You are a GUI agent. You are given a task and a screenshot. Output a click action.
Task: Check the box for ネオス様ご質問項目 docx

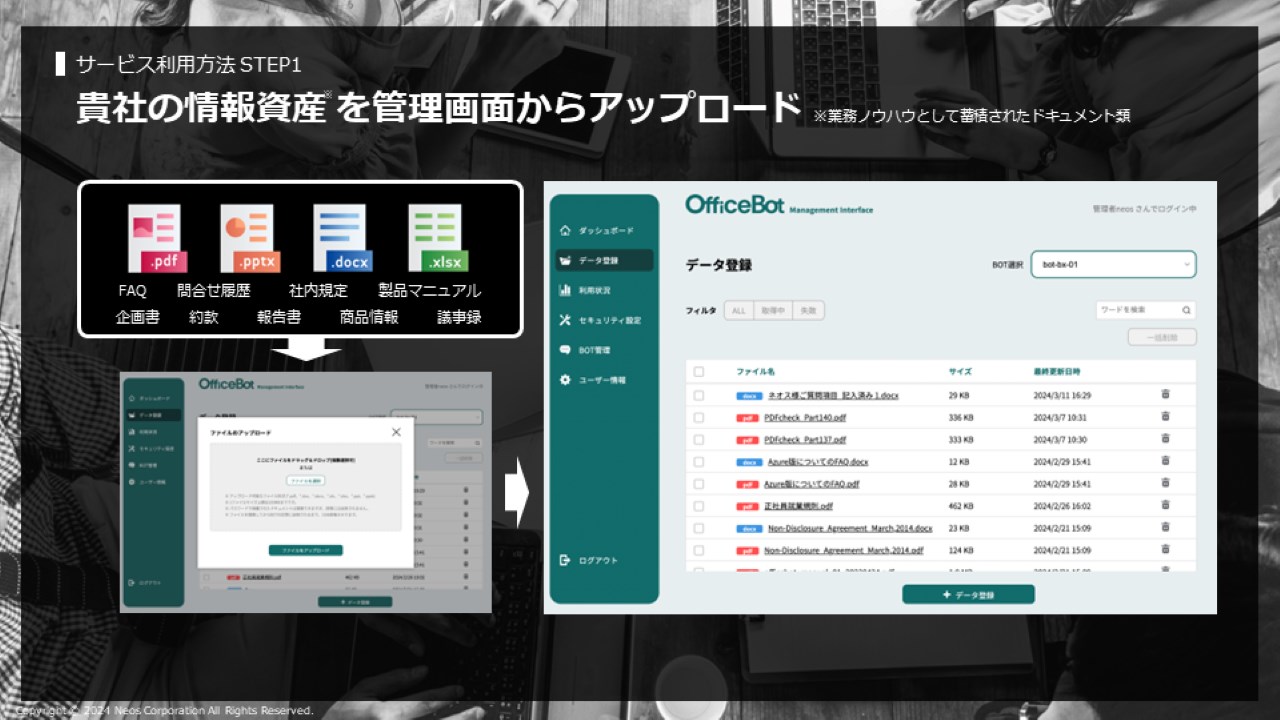point(699,395)
